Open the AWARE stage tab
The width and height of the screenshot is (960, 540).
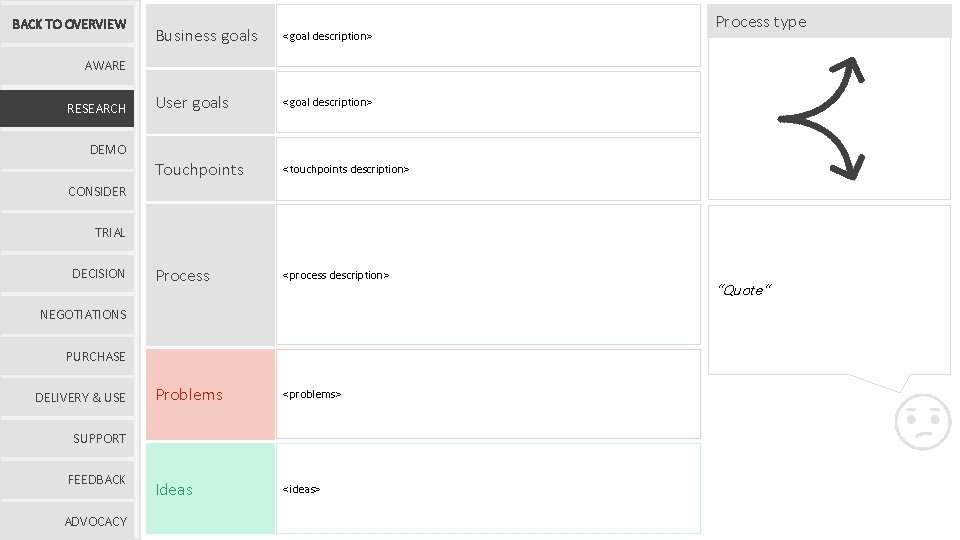click(x=69, y=66)
